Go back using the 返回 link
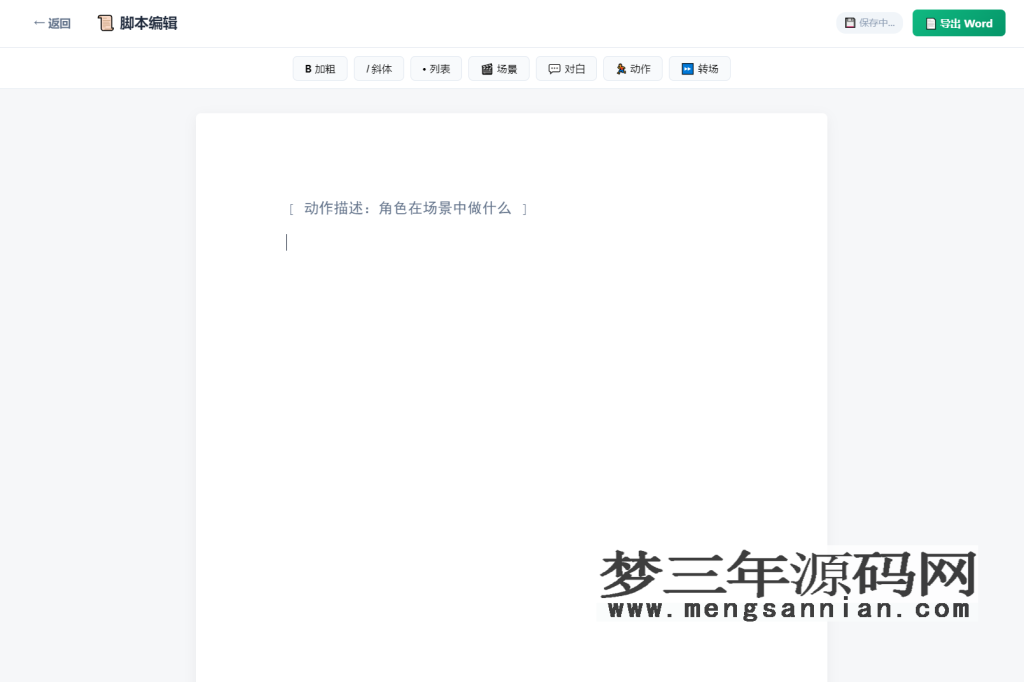Viewport: 1024px width, 682px height. click(x=50, y=22)
